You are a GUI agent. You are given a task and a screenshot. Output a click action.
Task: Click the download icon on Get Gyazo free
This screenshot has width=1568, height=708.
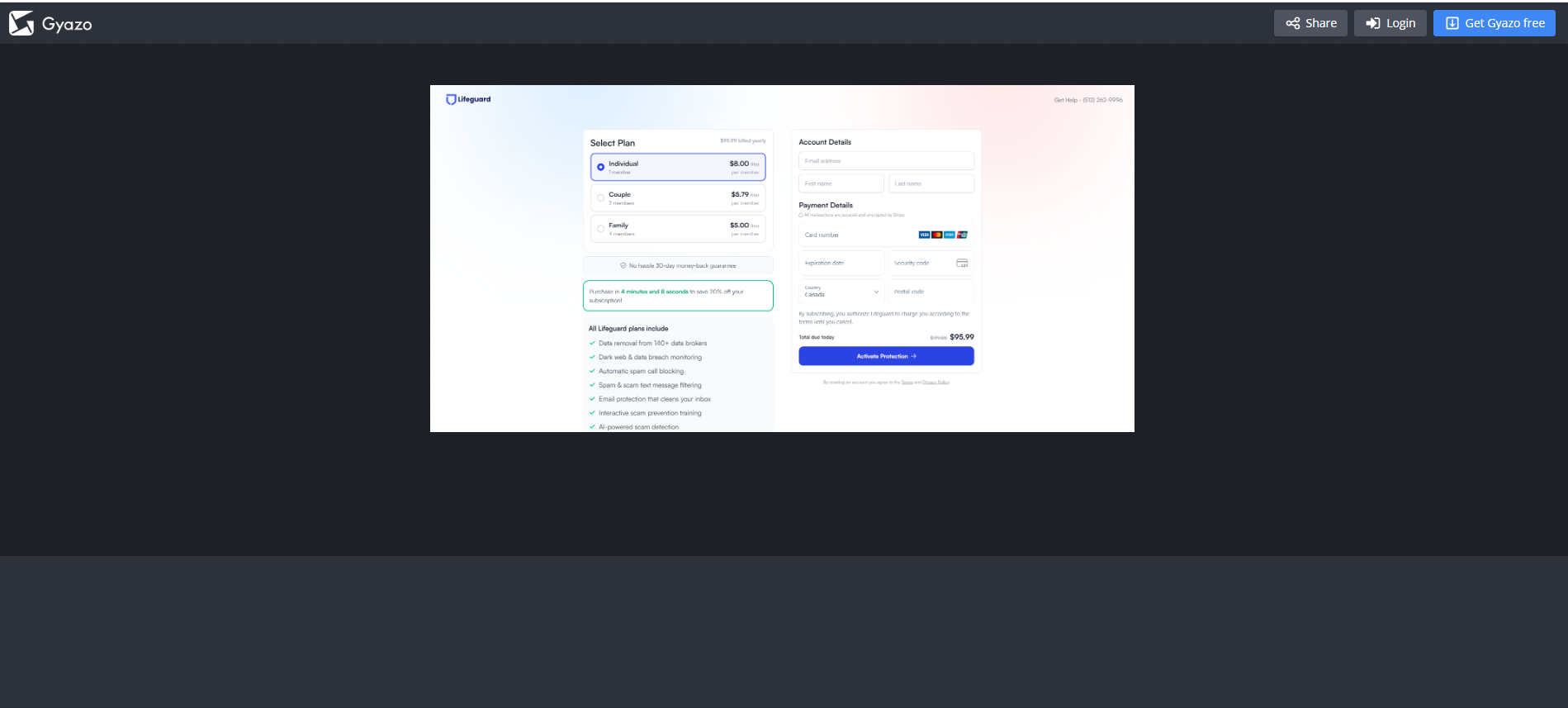pos(1452,23)
